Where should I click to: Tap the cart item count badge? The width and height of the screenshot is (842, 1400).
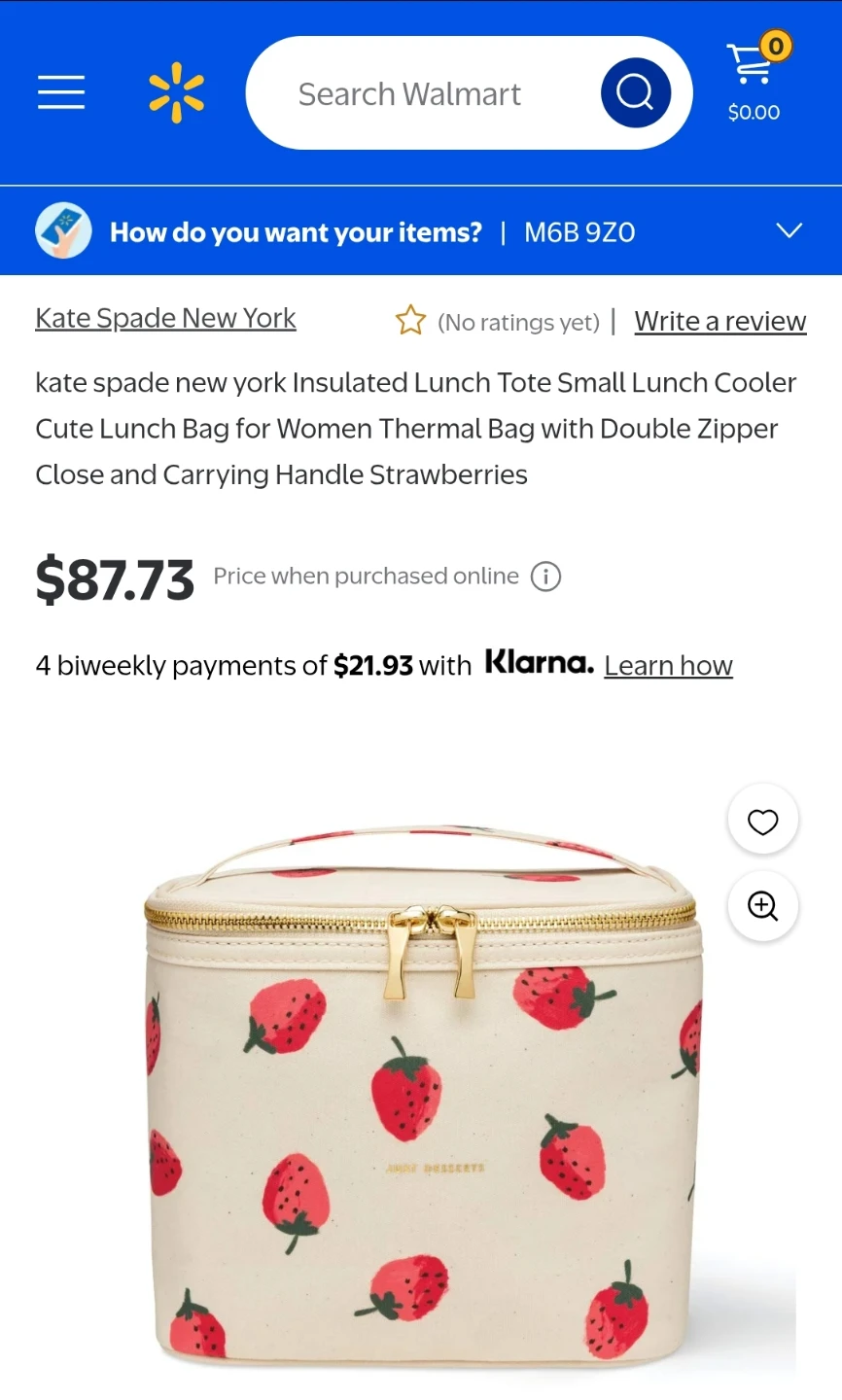[x=775, y=45]
